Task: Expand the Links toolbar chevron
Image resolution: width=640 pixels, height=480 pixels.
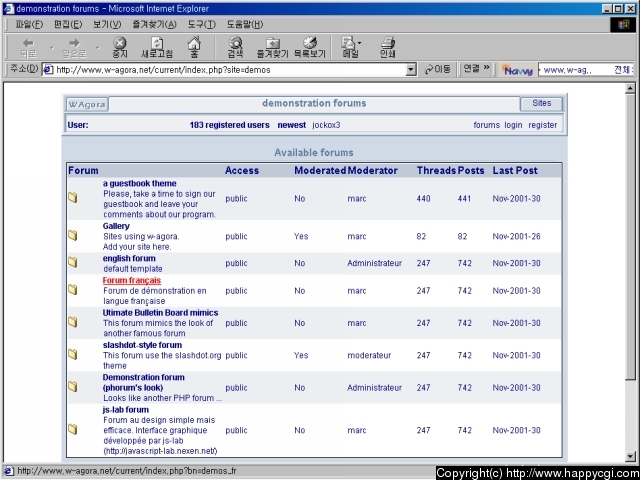Action: (x=487, y=68)
